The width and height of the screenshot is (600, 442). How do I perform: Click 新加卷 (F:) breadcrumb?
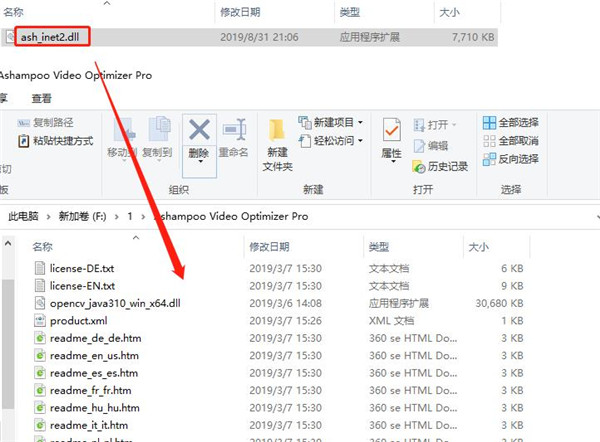82,216
